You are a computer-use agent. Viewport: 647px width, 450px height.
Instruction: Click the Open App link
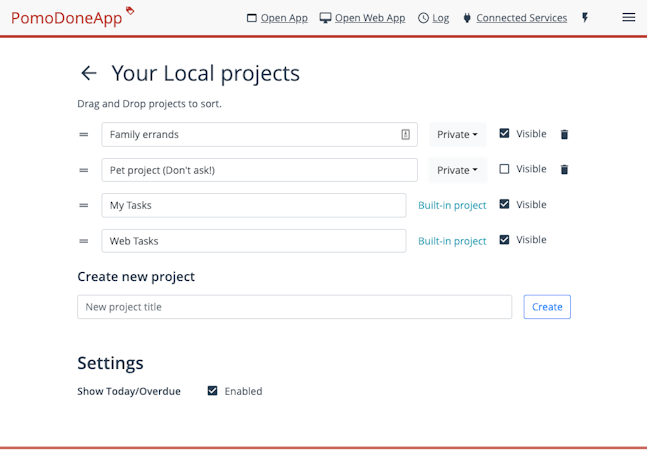coord(277,18)
